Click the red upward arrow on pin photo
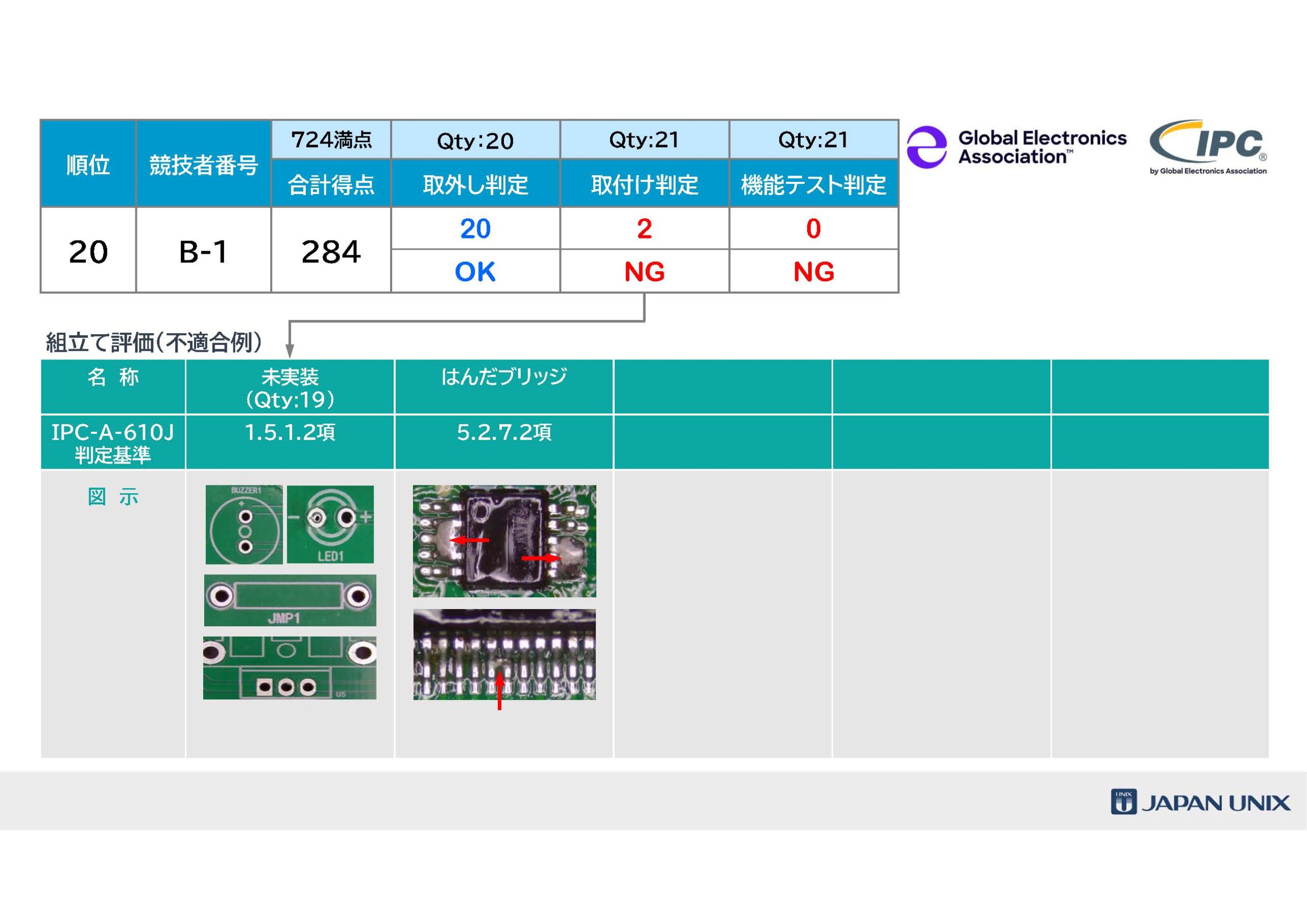Screen dimensions: 1307x924 pos(499,690)
